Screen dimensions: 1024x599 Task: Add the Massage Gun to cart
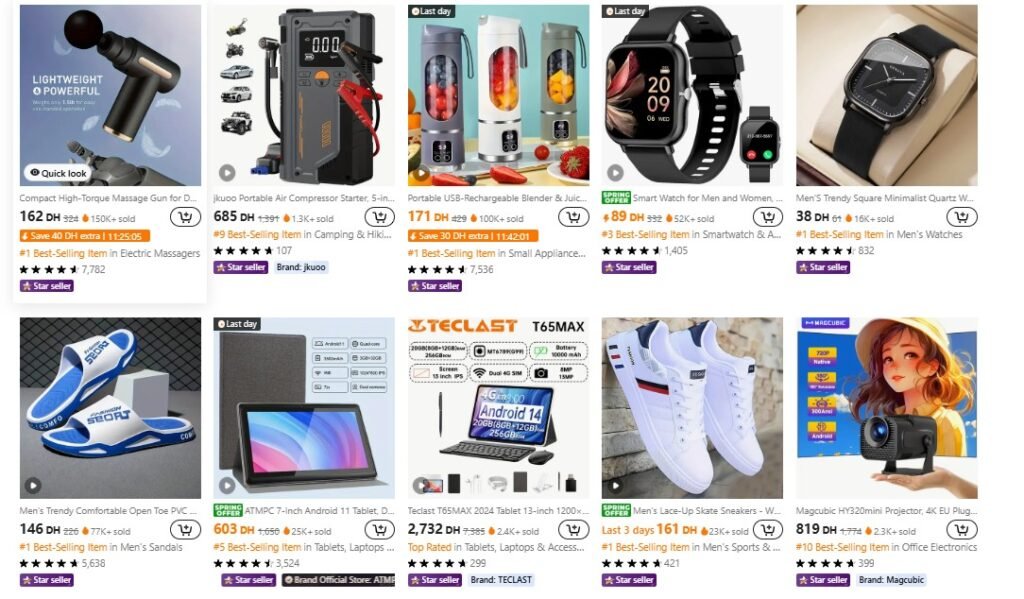pos(185,217)
